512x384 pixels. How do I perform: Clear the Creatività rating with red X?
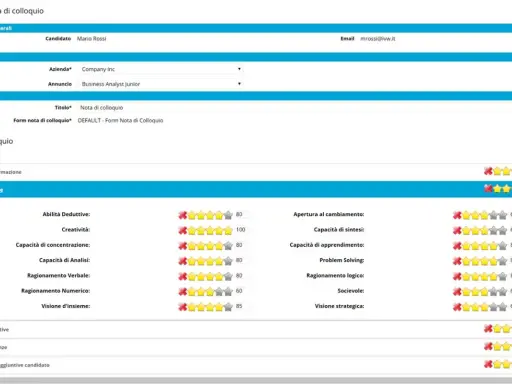pyautogui.click(x=183, y=230)
